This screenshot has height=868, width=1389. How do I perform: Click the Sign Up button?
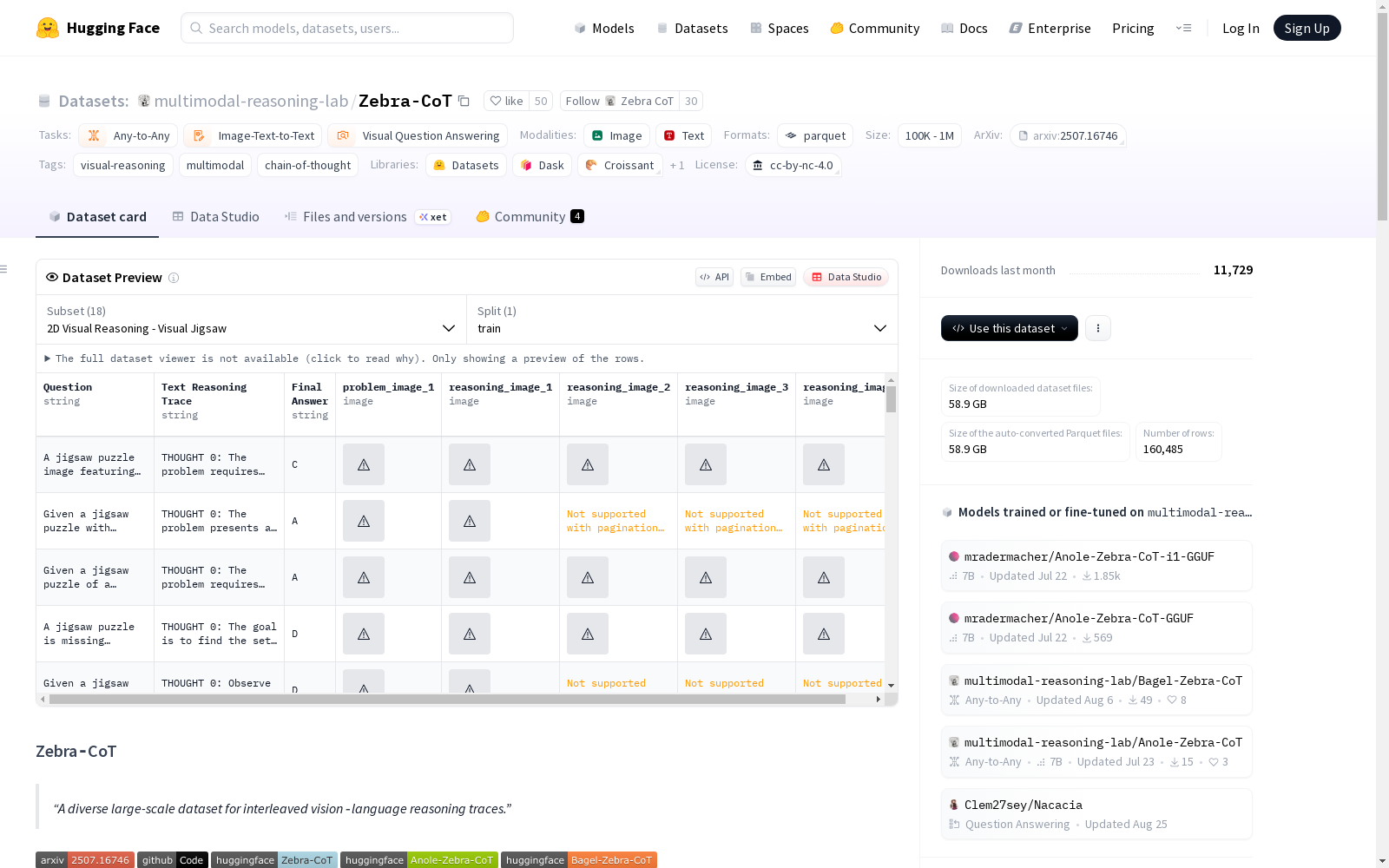click(1307, 28)
